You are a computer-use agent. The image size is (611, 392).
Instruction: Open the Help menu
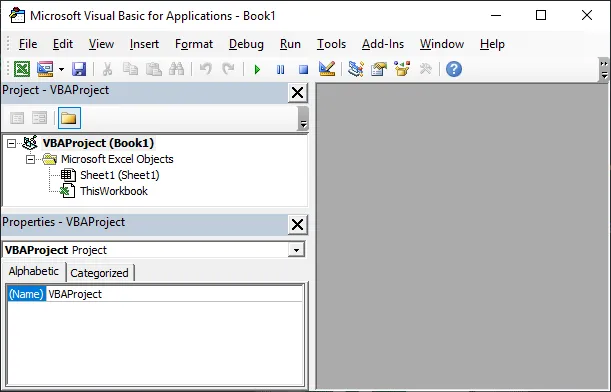tap(492, 44)
